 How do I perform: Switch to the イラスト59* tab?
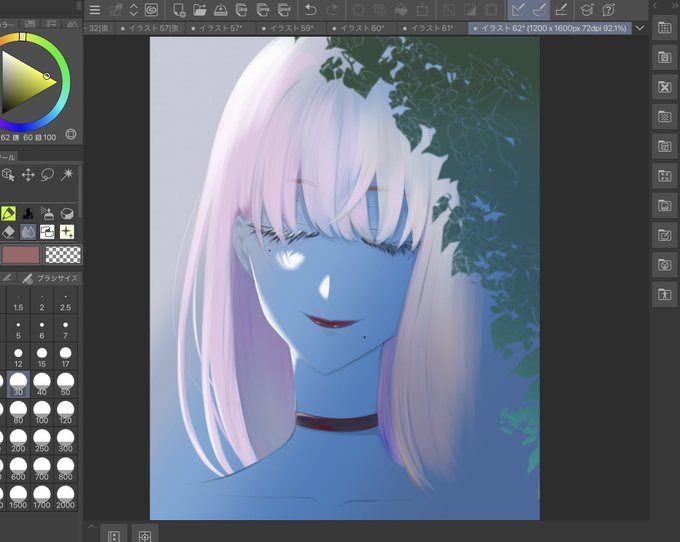(289, 29)
